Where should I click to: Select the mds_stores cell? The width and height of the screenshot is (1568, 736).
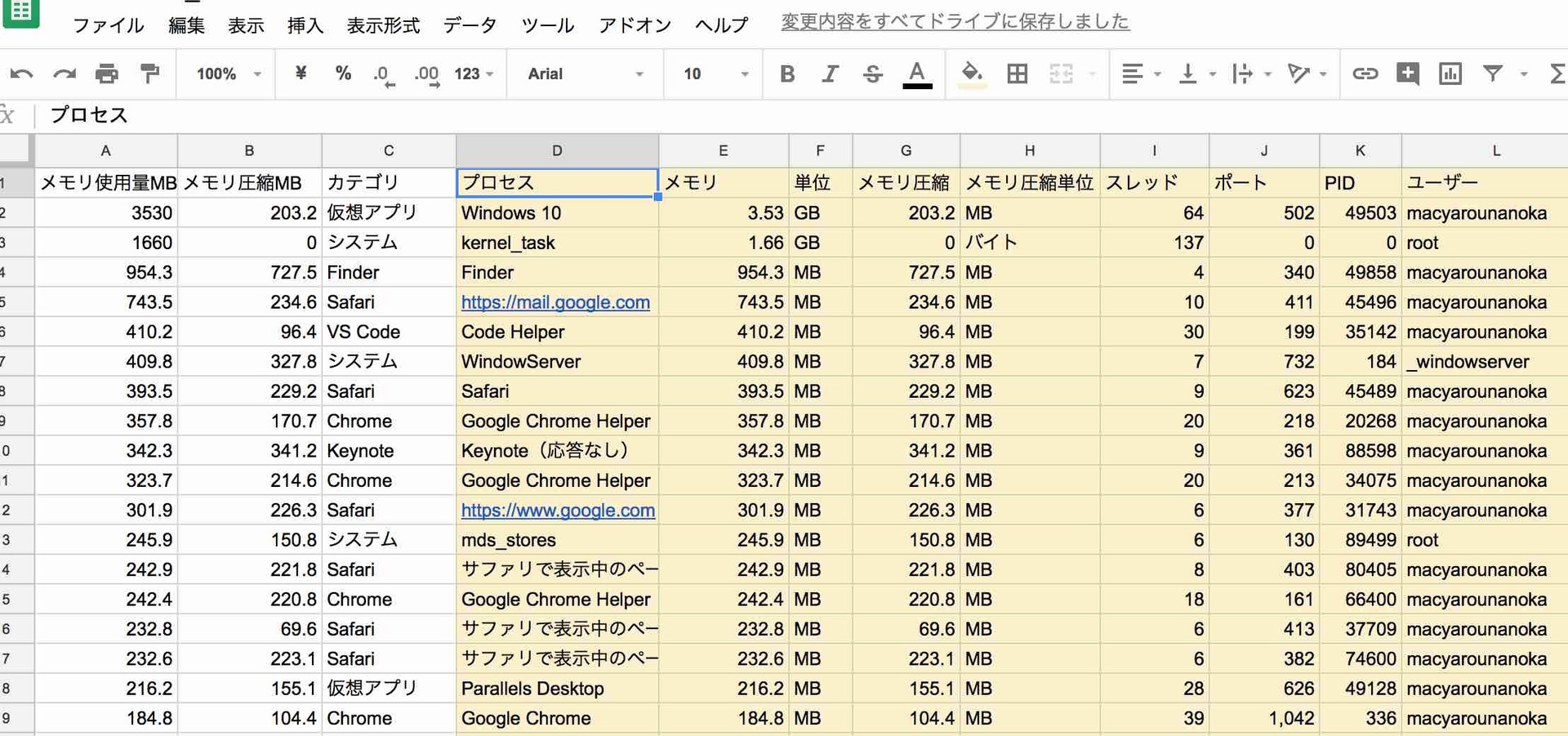[x=557, y=540]
